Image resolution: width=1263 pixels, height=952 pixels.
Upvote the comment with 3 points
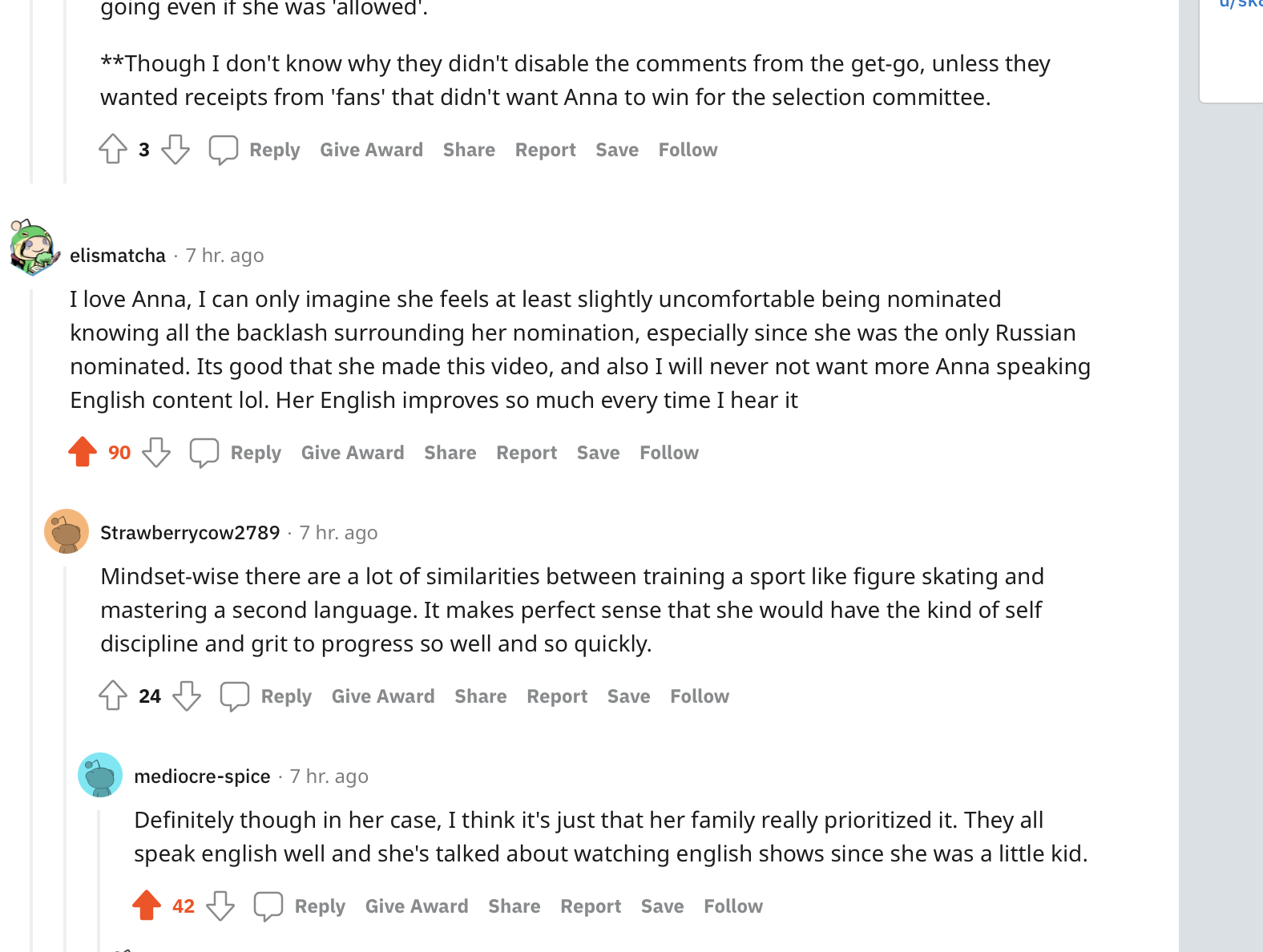coord(113,149)
